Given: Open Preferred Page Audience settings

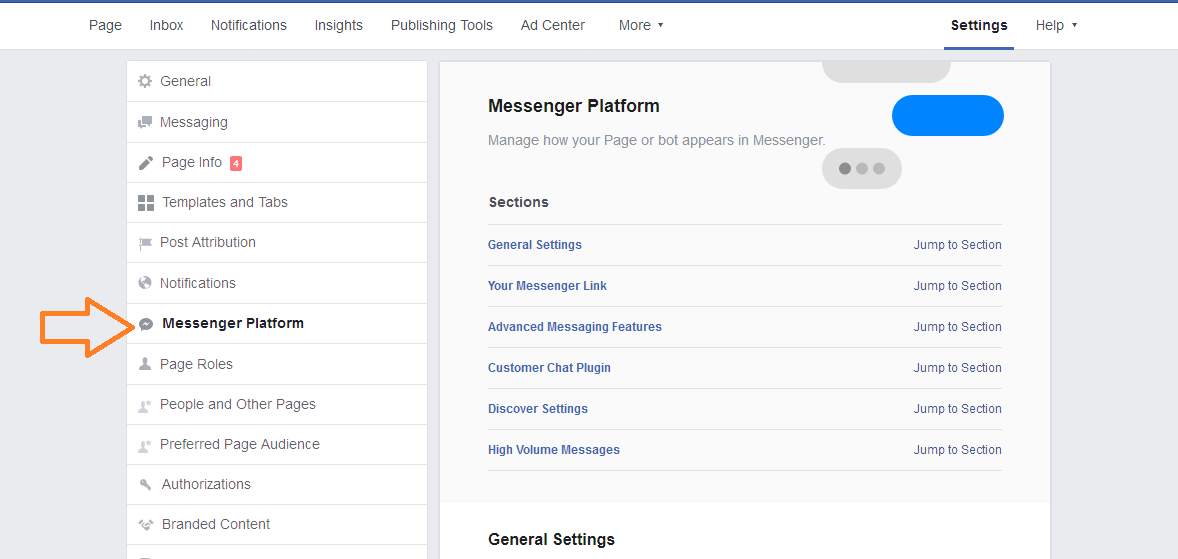Looking at the screenshot, I should pos(277,444).
